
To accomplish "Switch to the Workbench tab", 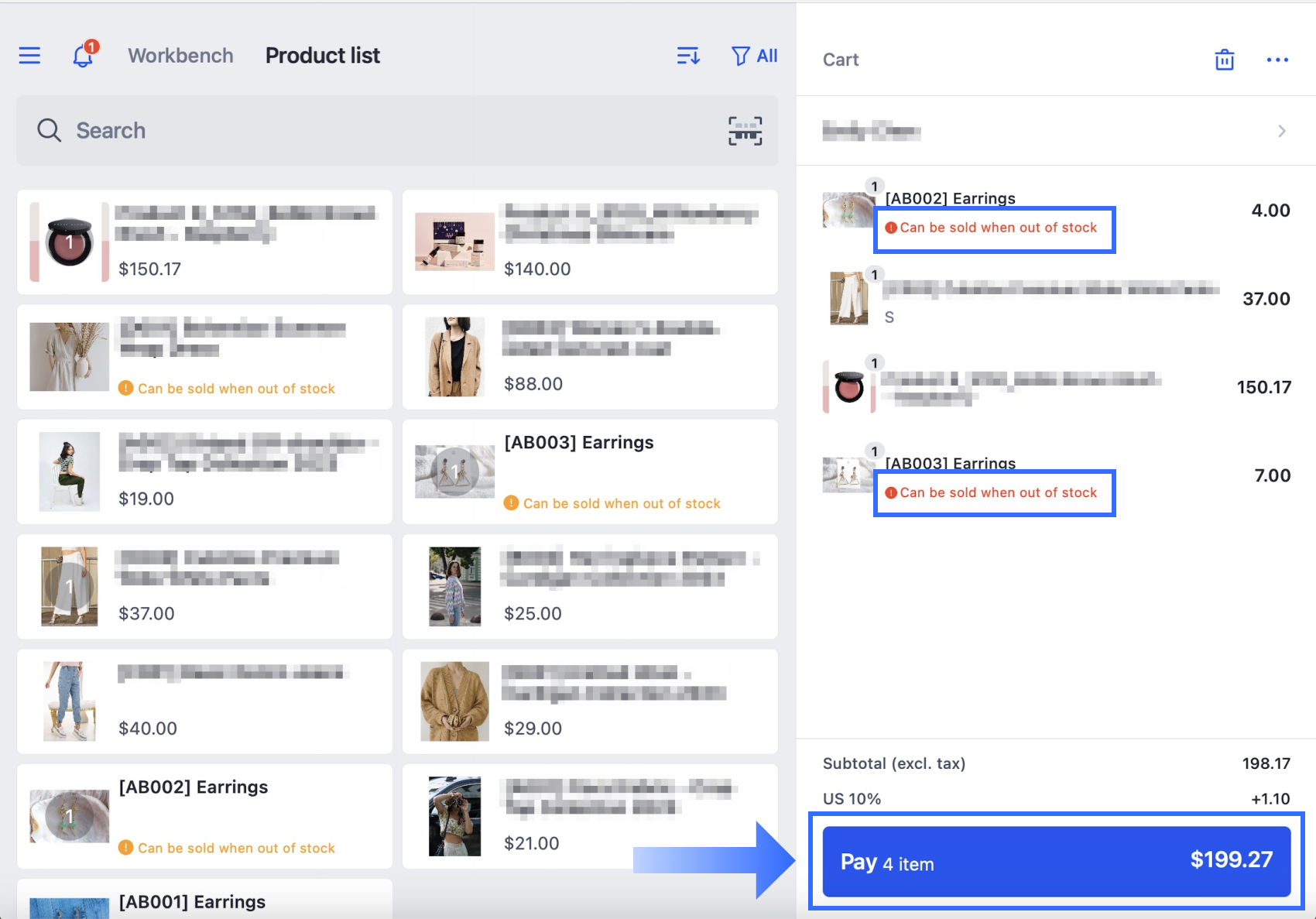I will pos(180,56).
